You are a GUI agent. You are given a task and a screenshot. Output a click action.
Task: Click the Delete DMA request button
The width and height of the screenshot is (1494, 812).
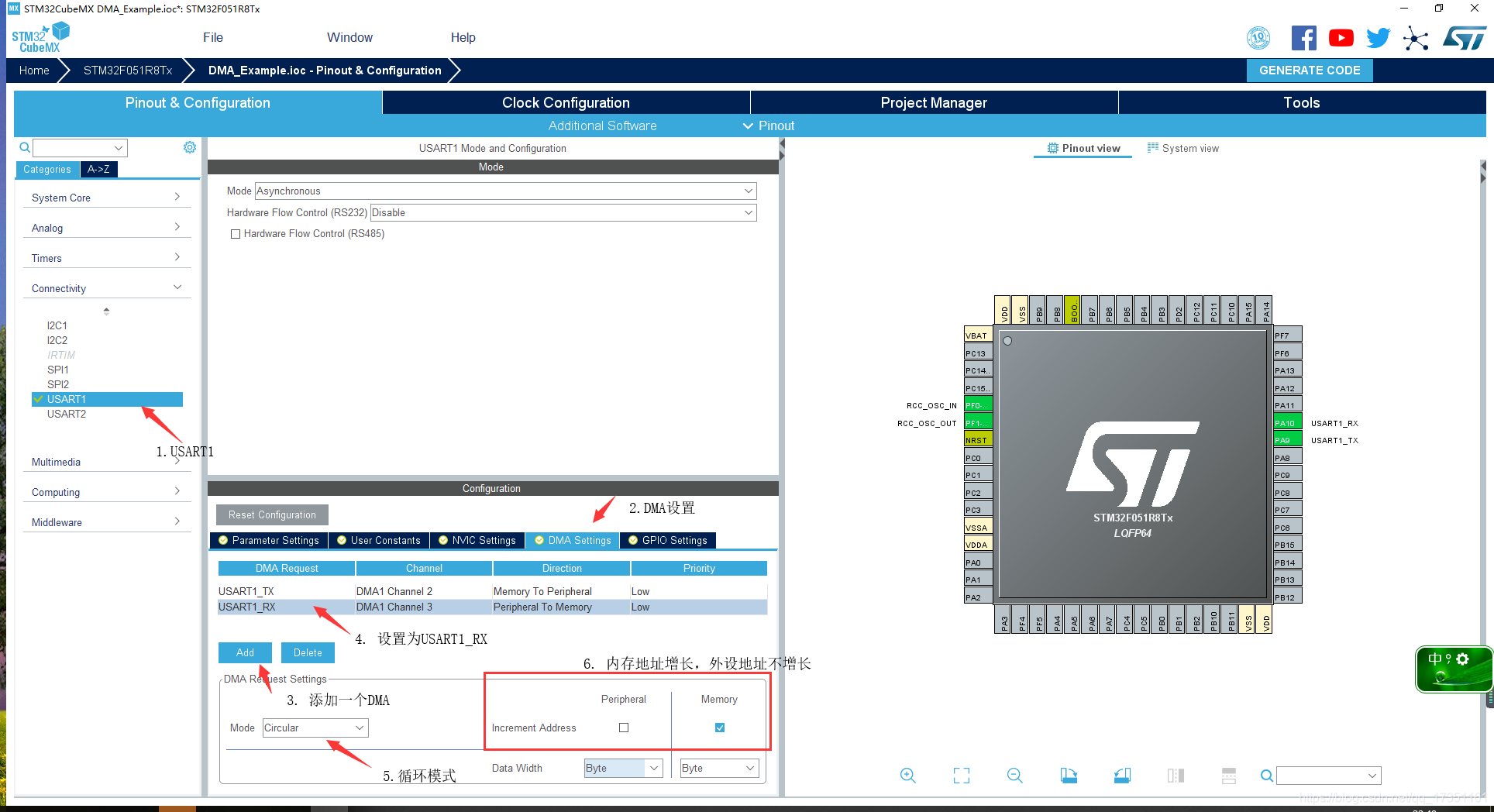click(x=308, y=652)
